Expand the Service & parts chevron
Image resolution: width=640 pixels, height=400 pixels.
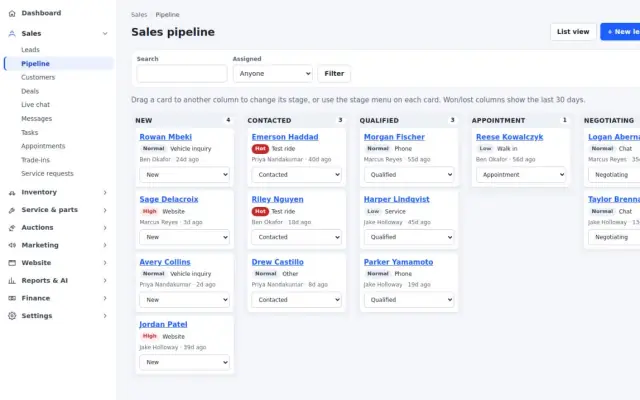(x=105, y=210)
